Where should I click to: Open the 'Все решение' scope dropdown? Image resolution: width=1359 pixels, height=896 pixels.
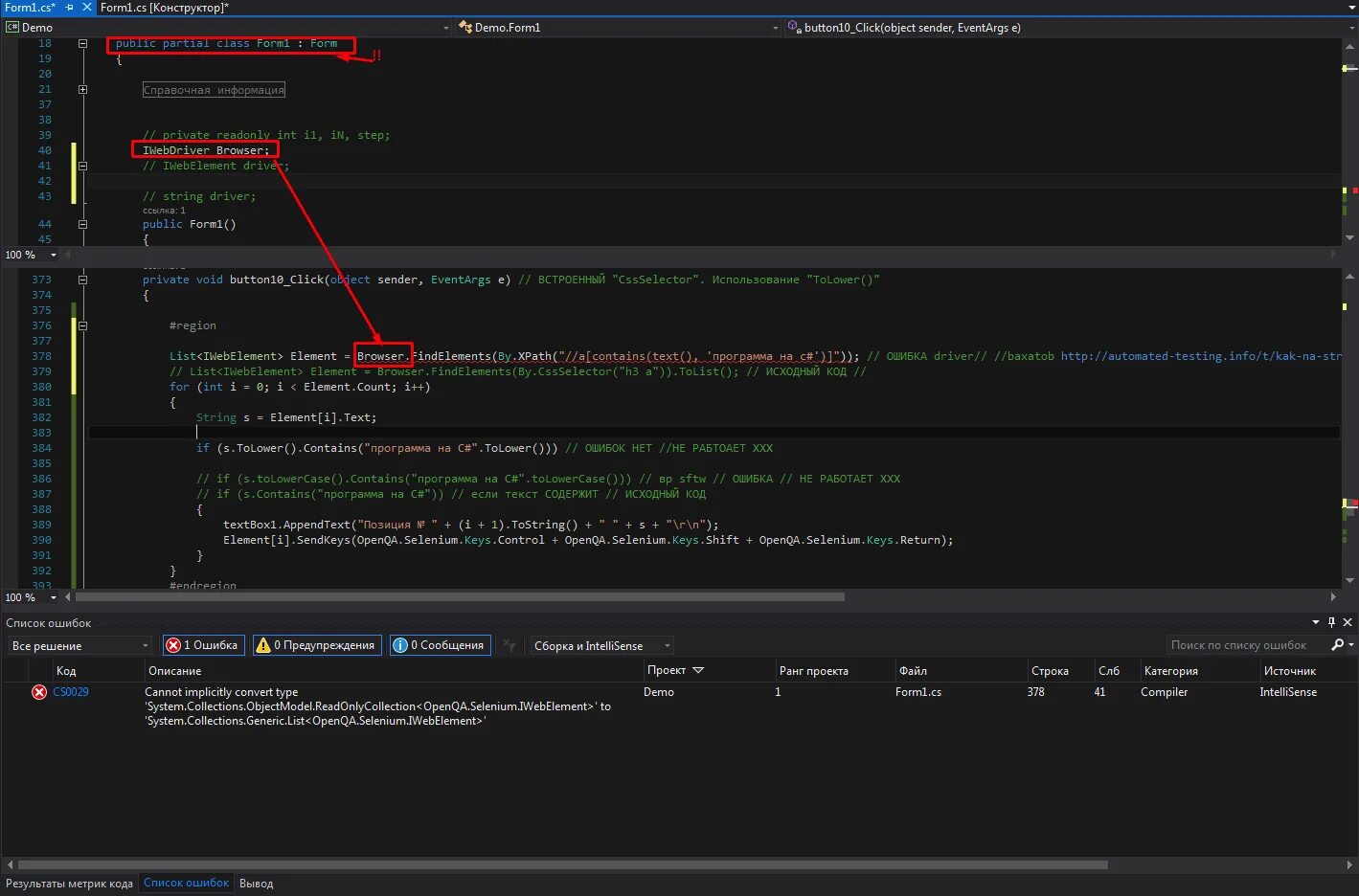point(79,646)
